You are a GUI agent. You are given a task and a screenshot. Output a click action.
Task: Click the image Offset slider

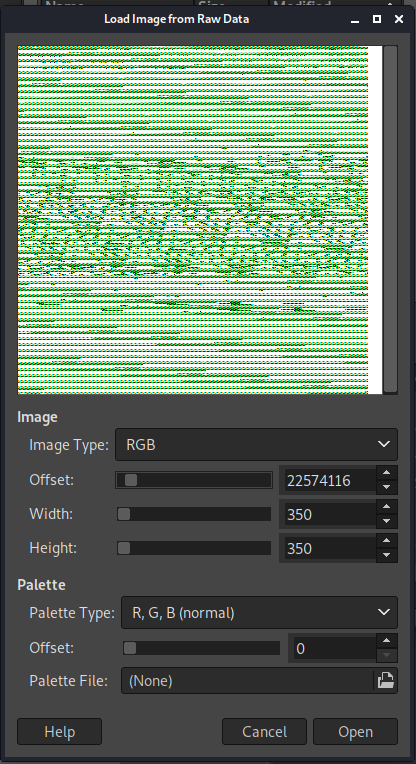pos(194,480)
